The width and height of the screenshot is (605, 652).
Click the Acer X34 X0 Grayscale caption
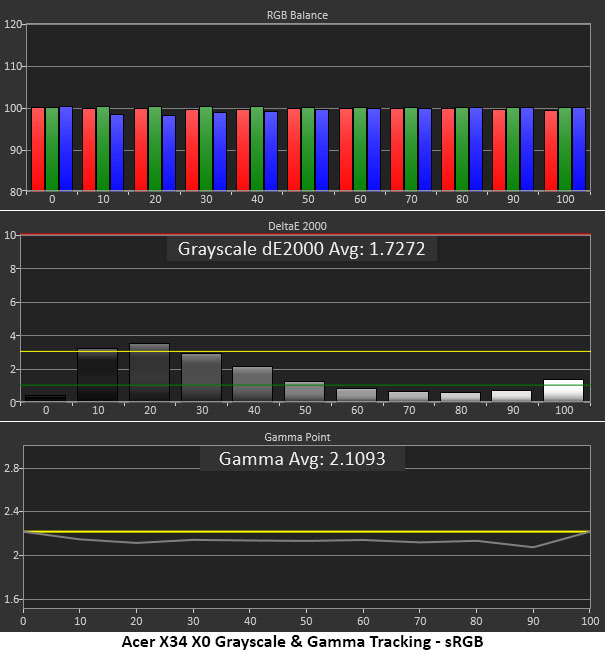(302, 642)
